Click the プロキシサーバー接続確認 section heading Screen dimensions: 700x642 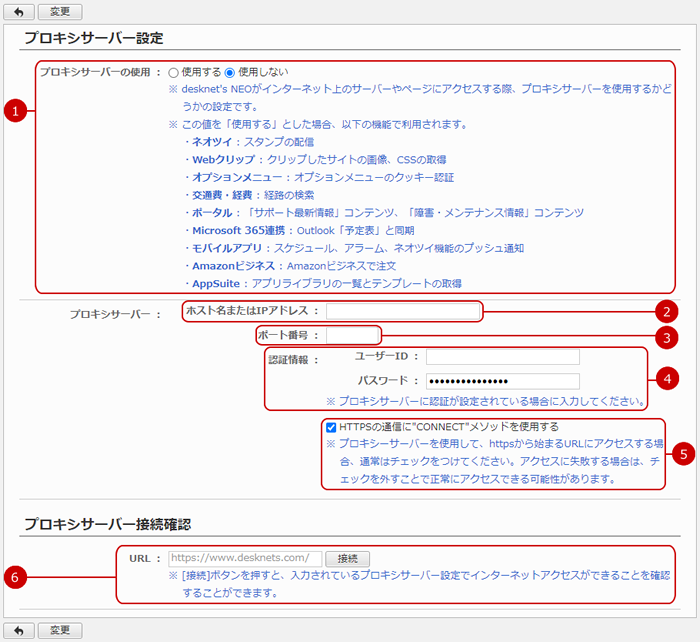pos(107,524)
